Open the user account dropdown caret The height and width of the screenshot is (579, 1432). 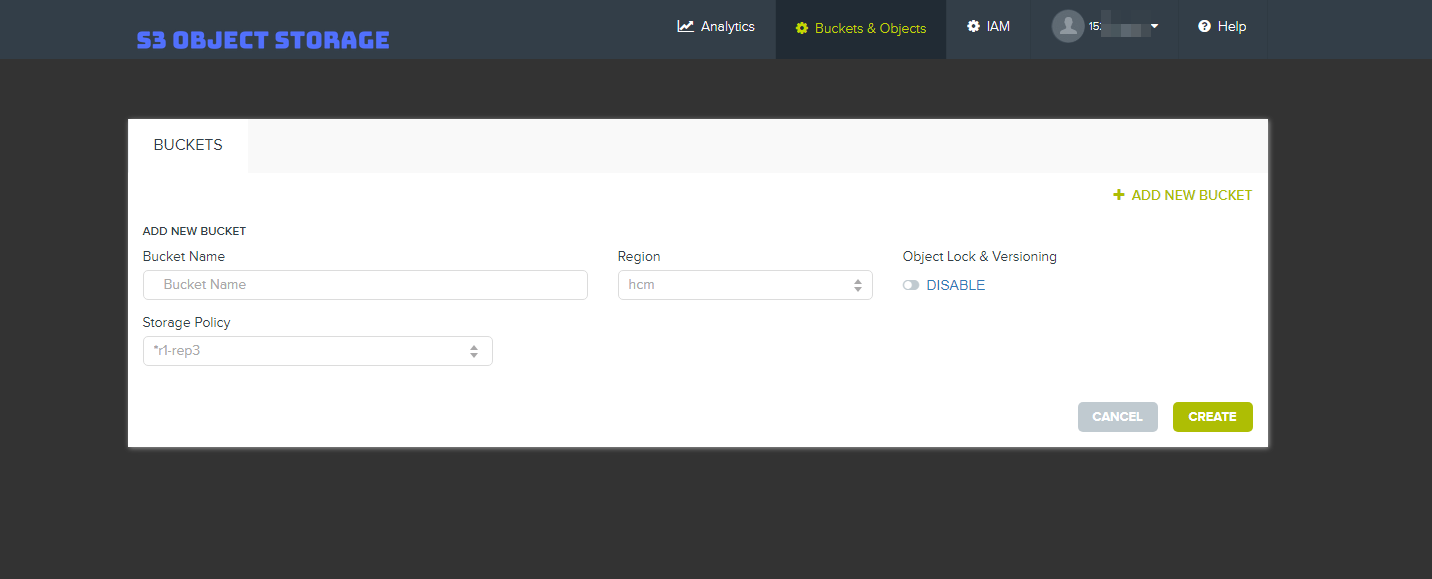(1154, 27)
